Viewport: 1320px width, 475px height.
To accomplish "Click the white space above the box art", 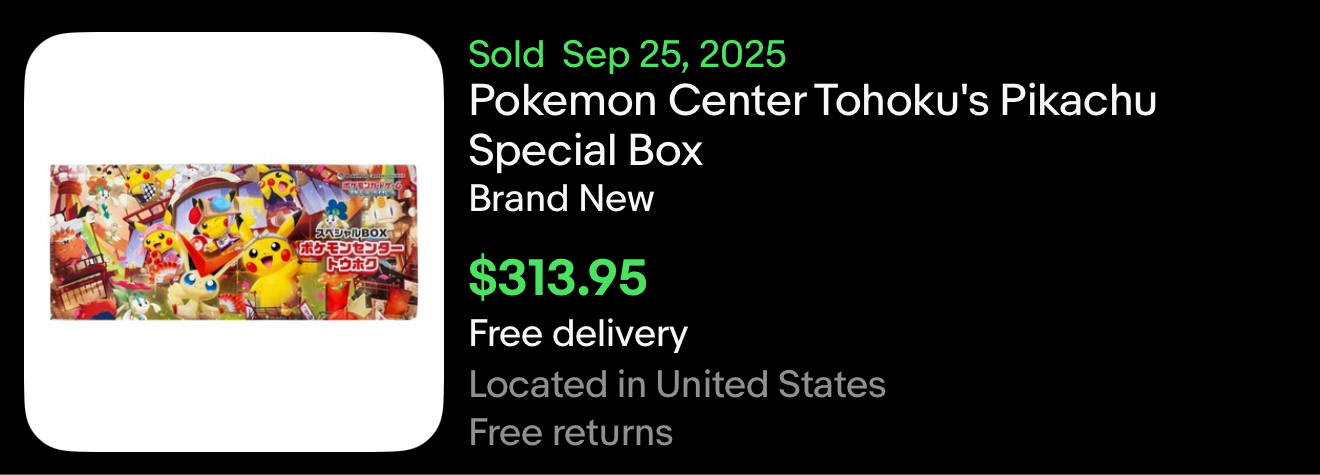I will tap(234, 100).
